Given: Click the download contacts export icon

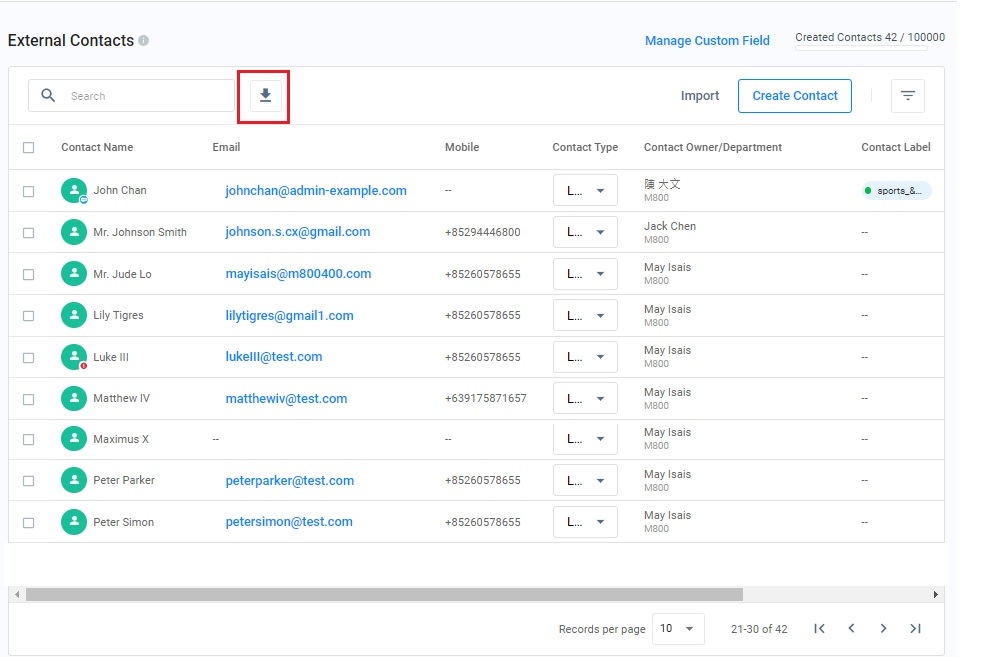Looking at the screenshot, I should coord(265,96).
